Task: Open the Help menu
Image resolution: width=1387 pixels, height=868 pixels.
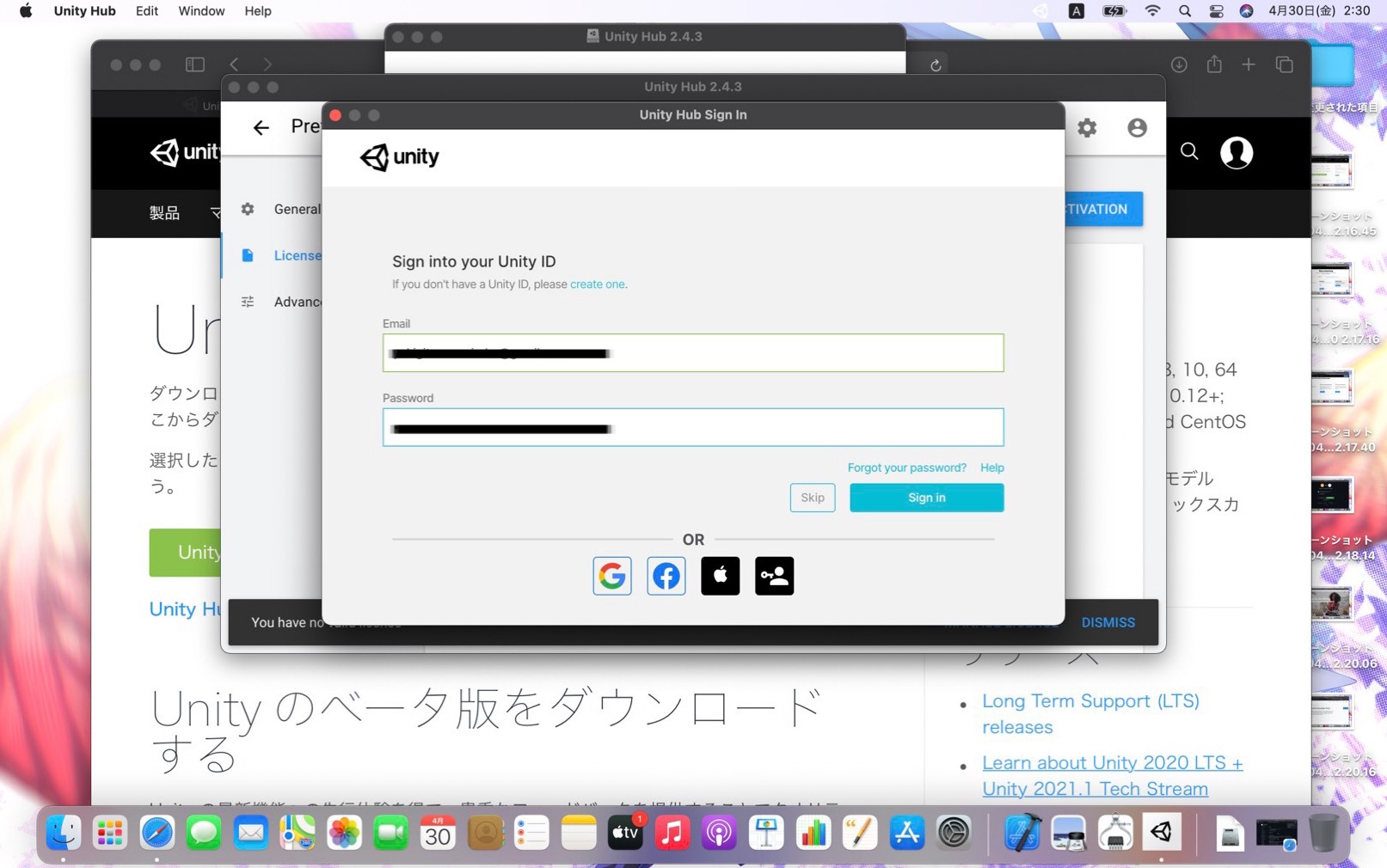Action: coord(258,11)
